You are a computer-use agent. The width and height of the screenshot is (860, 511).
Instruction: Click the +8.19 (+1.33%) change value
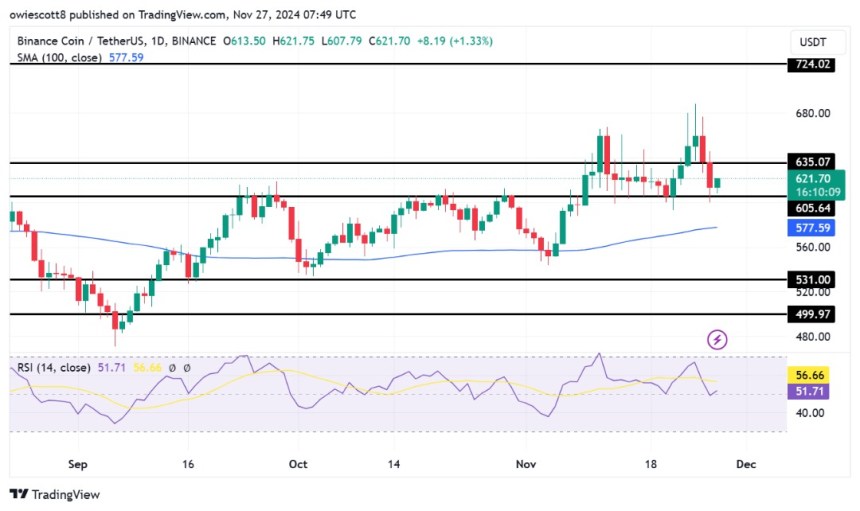[455, 41]
